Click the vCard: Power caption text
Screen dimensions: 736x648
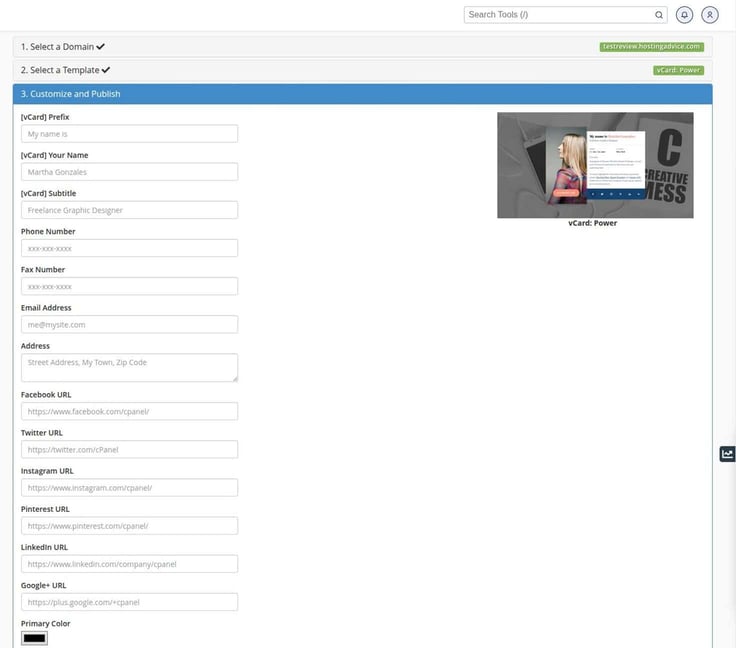coord(592,223)
